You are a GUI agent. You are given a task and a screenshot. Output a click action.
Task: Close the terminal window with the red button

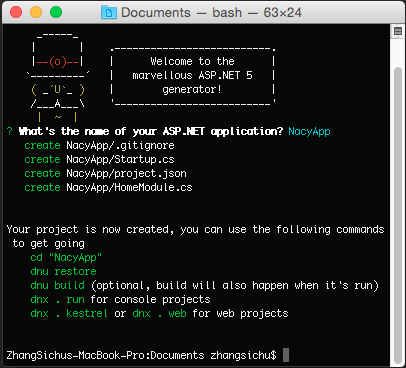coord(16,13)
